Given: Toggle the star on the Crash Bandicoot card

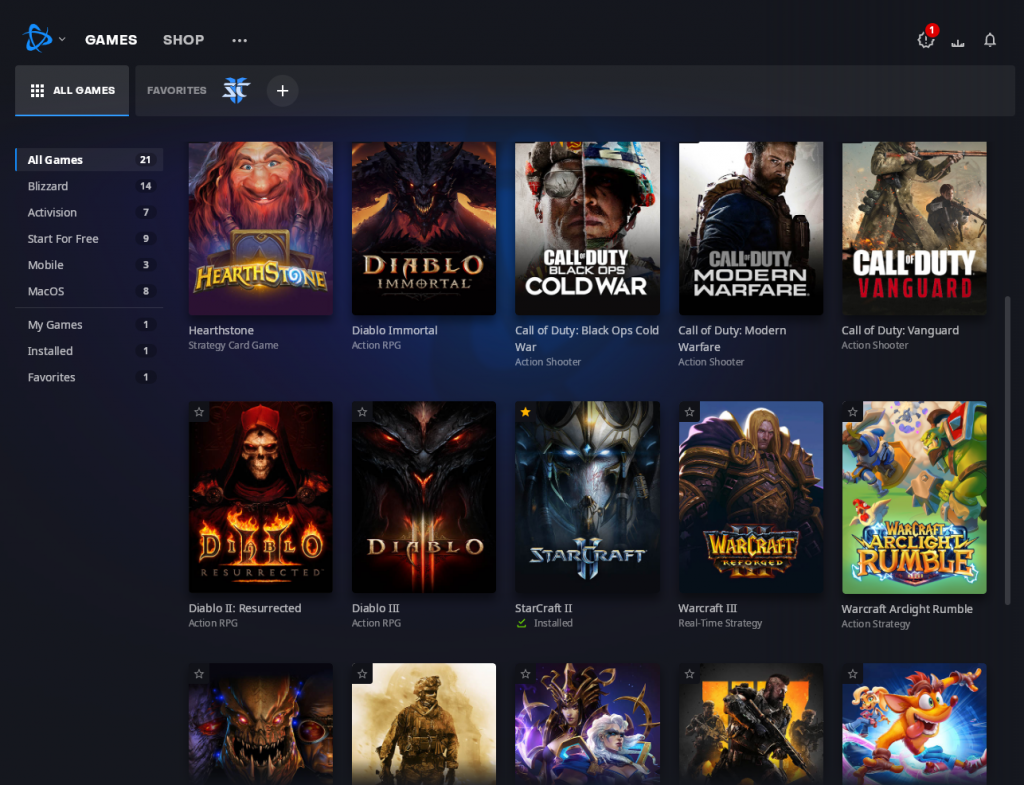Looking at the screenshot, I should 853,674.
